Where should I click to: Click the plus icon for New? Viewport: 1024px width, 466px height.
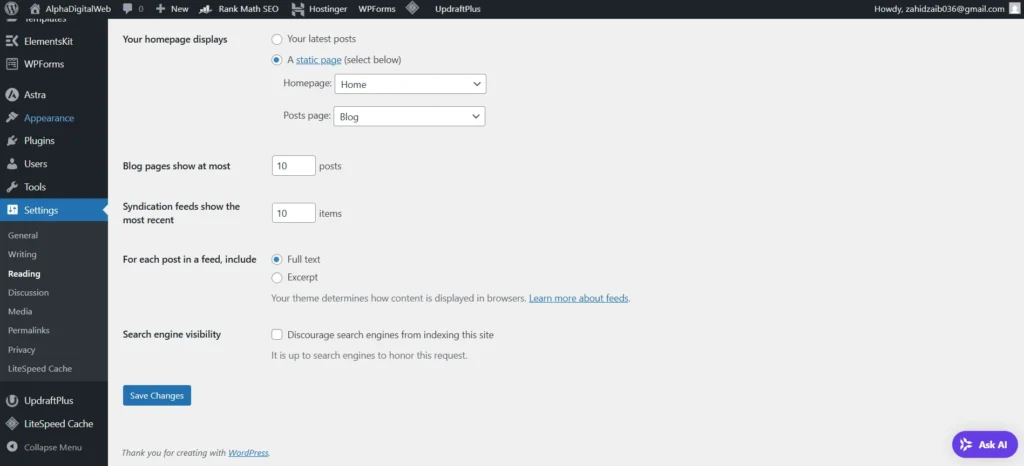[x=161, y=9]
